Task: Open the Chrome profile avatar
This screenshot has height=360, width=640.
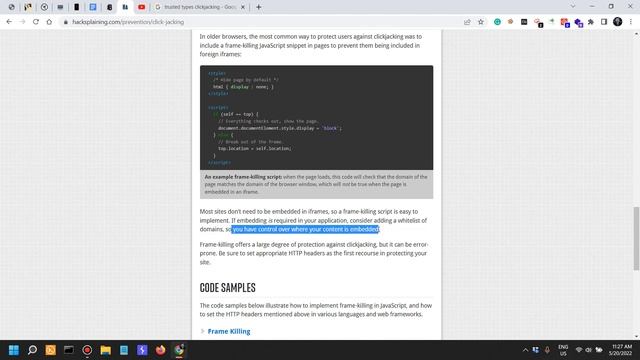Action: coord(618,22)
